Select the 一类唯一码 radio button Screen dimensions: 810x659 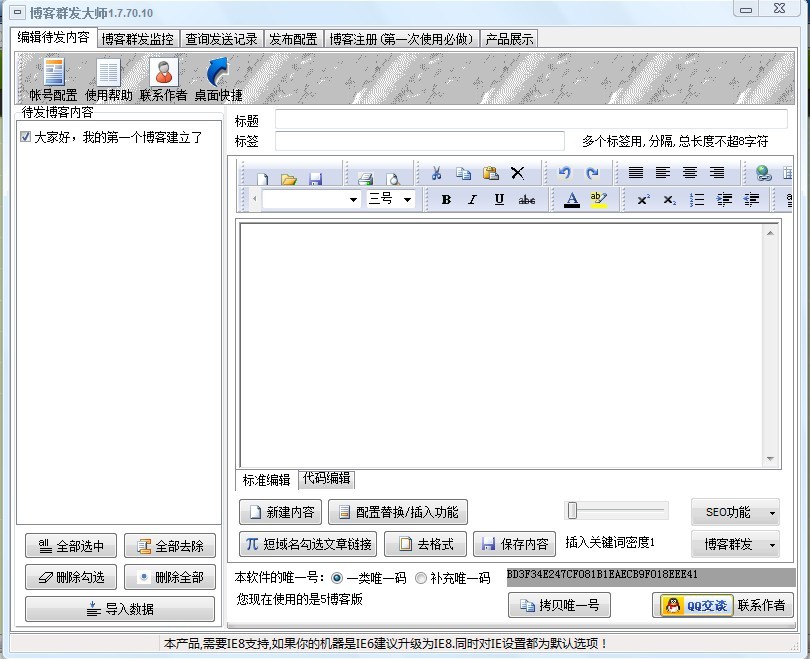[x=337, y=578]
